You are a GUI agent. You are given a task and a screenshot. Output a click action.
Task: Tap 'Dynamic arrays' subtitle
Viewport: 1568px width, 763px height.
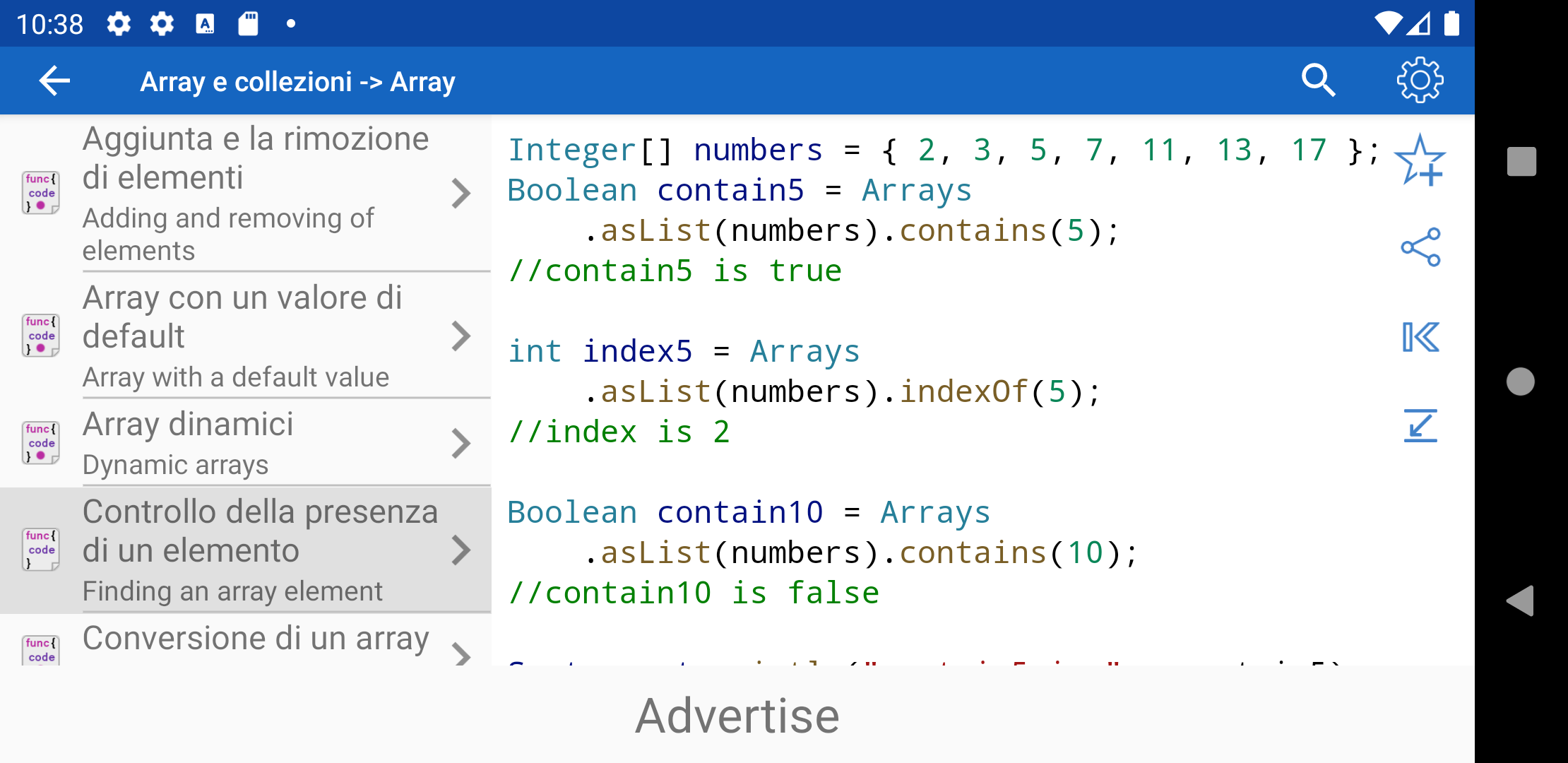pyautogui.click(x=175, y=465)
